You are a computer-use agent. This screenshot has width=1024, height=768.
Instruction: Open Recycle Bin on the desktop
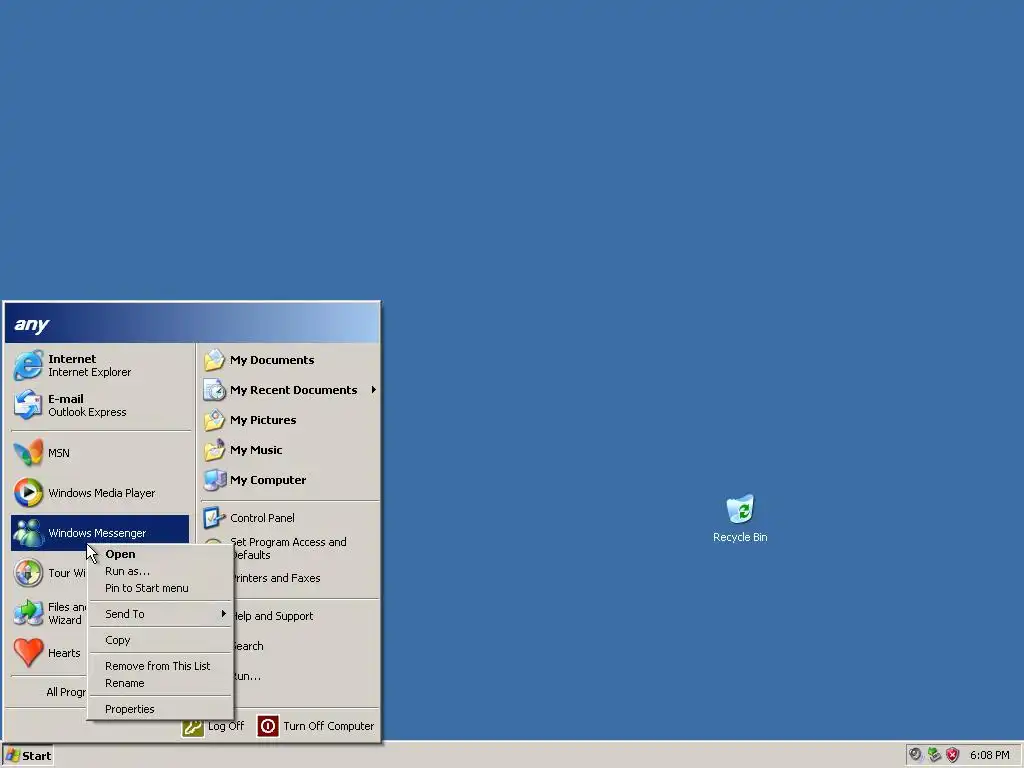740,519
